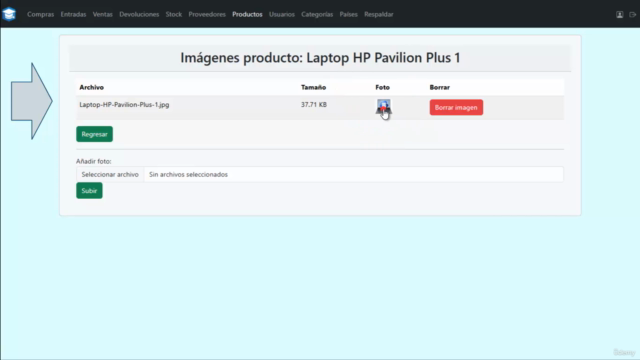Image resolution: width=640 pixels, height=360 pixels.
Task: Select the active Productos menu item
Action: (247, 14)
